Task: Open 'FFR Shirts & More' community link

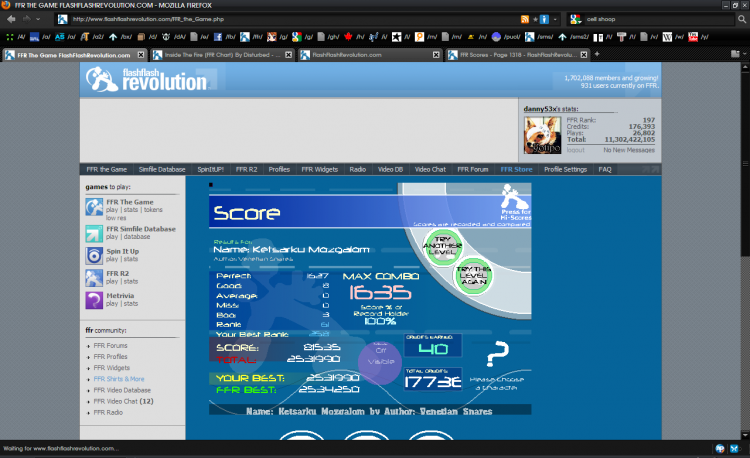Action: pos(119,379)
